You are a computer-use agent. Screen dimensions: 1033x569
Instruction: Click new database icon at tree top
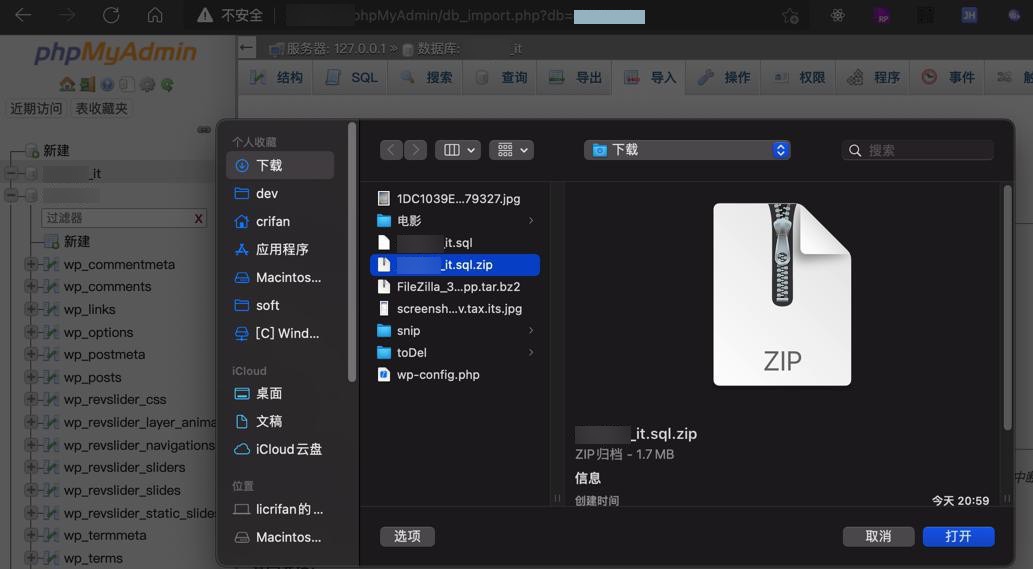tap(32, 151)
